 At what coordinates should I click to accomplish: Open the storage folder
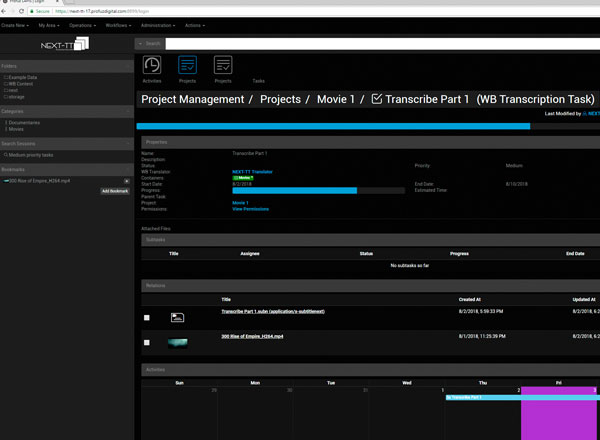click(16, 97)
